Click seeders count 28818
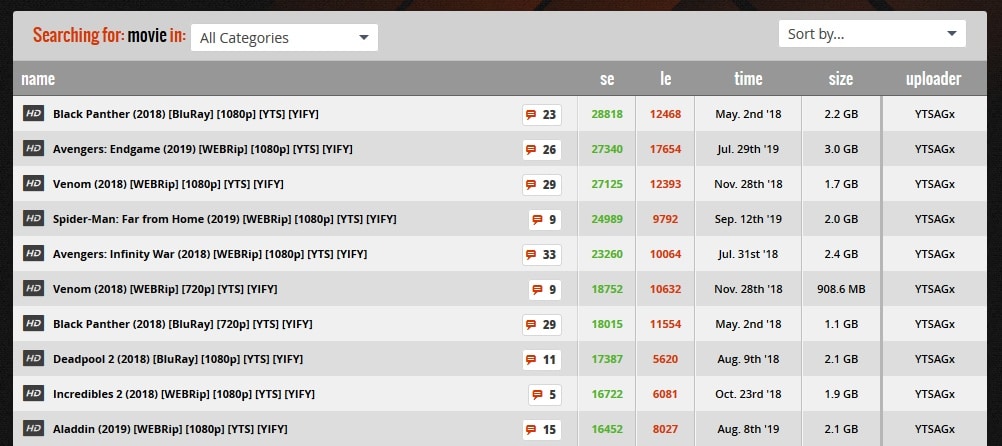 click(607, 114)
